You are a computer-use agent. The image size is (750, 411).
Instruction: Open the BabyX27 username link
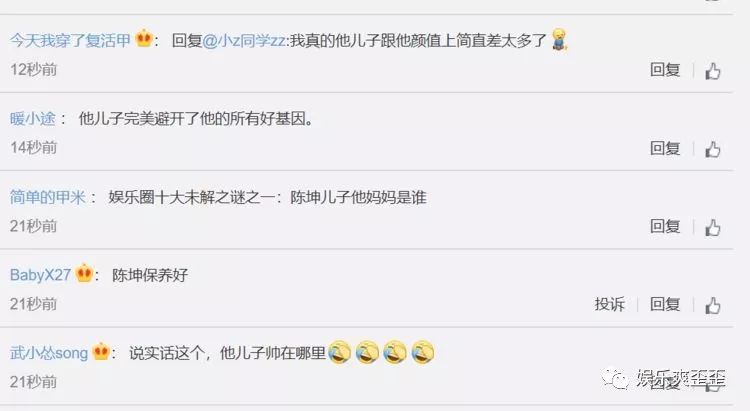click(x=40, y=275)
